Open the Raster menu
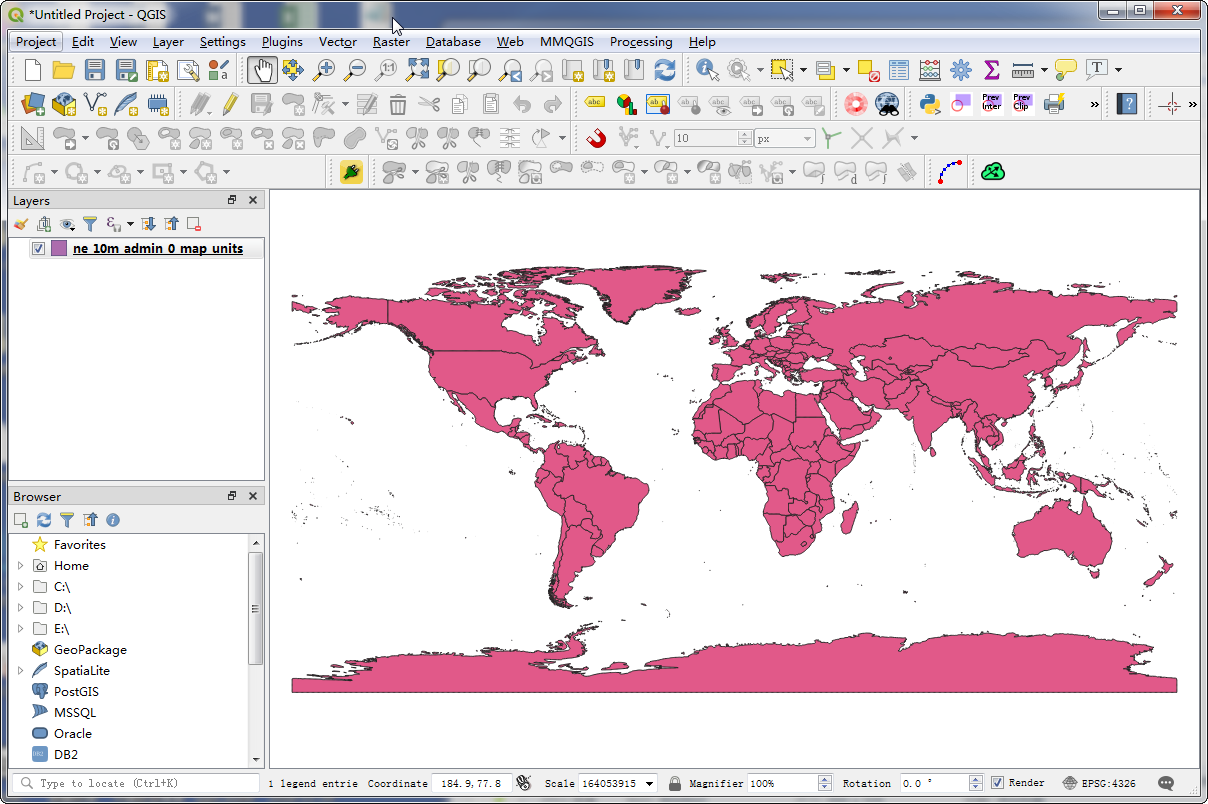The height and width of the screenshot is (804, 1208). point(391,42)
